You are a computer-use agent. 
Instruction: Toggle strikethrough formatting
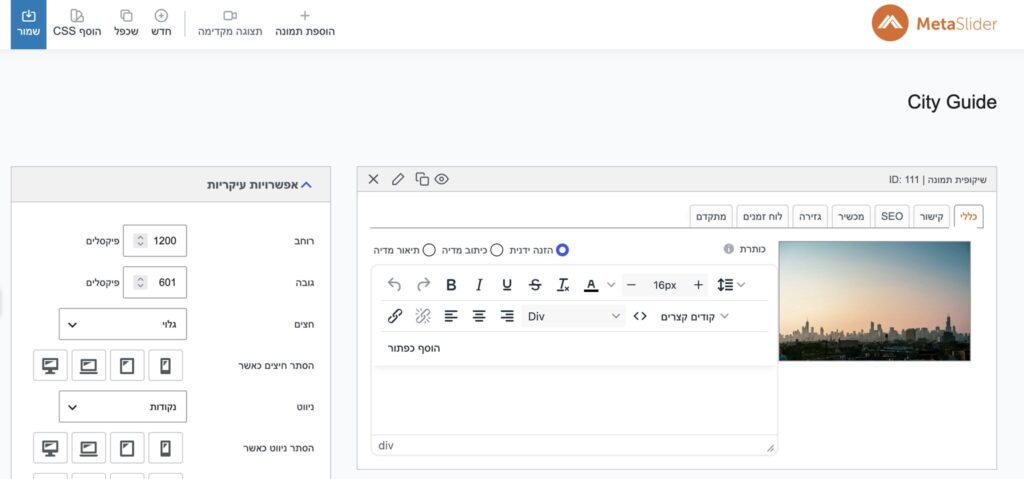pos(535,284)
